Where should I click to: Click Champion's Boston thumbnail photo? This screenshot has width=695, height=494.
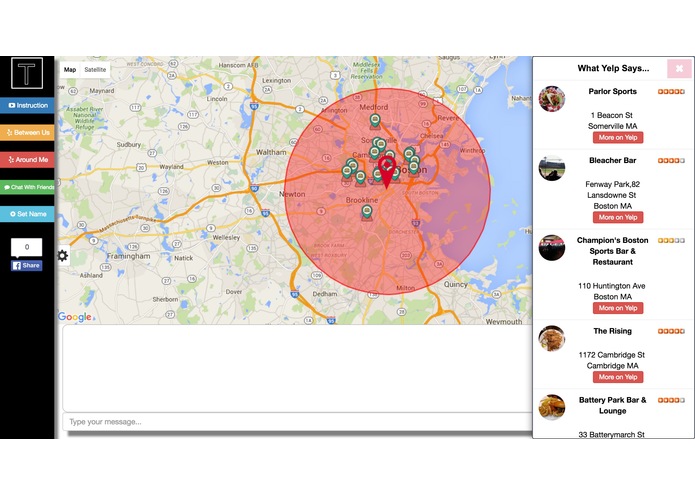pyautogui.click(x=552, y=248)
